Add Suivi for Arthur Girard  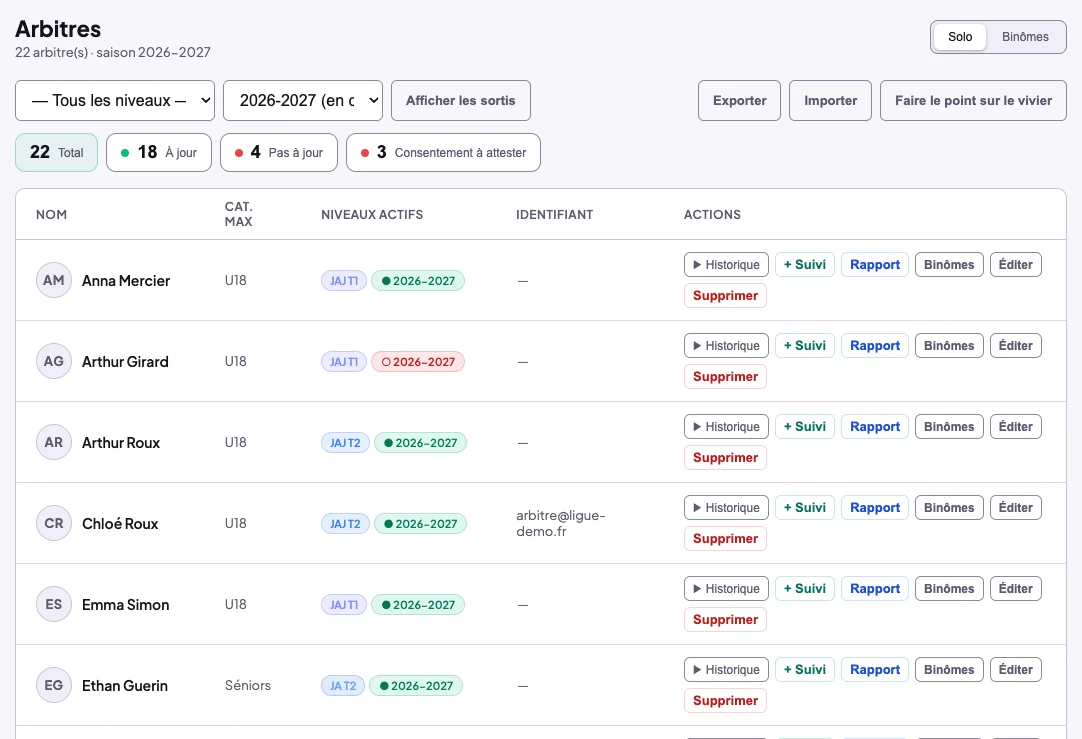pyautogui.click(x=805, y=345)
